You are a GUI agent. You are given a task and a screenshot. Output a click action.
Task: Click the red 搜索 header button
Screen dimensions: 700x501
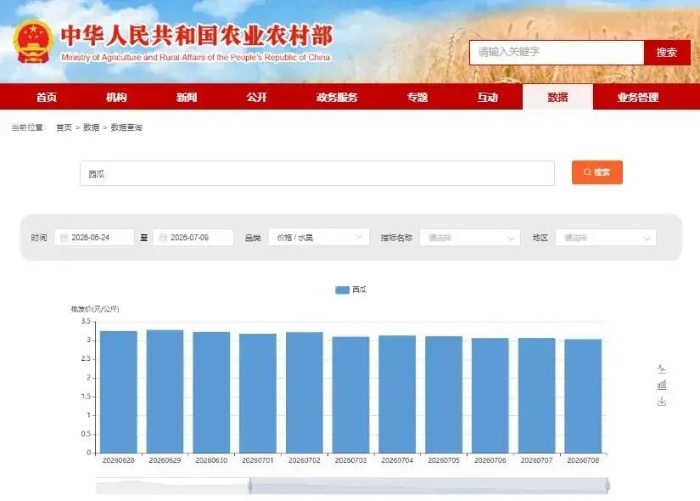(667, 52)
